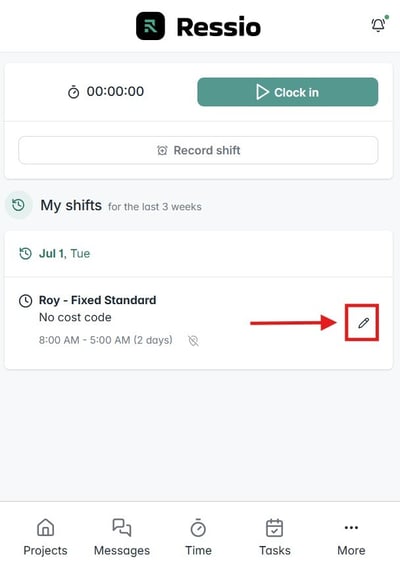The width and height of the screenshot is (400, 565).
Task: Click the alarm icon in Record shift
Action: pyautogui.click(x=162, y=150)
